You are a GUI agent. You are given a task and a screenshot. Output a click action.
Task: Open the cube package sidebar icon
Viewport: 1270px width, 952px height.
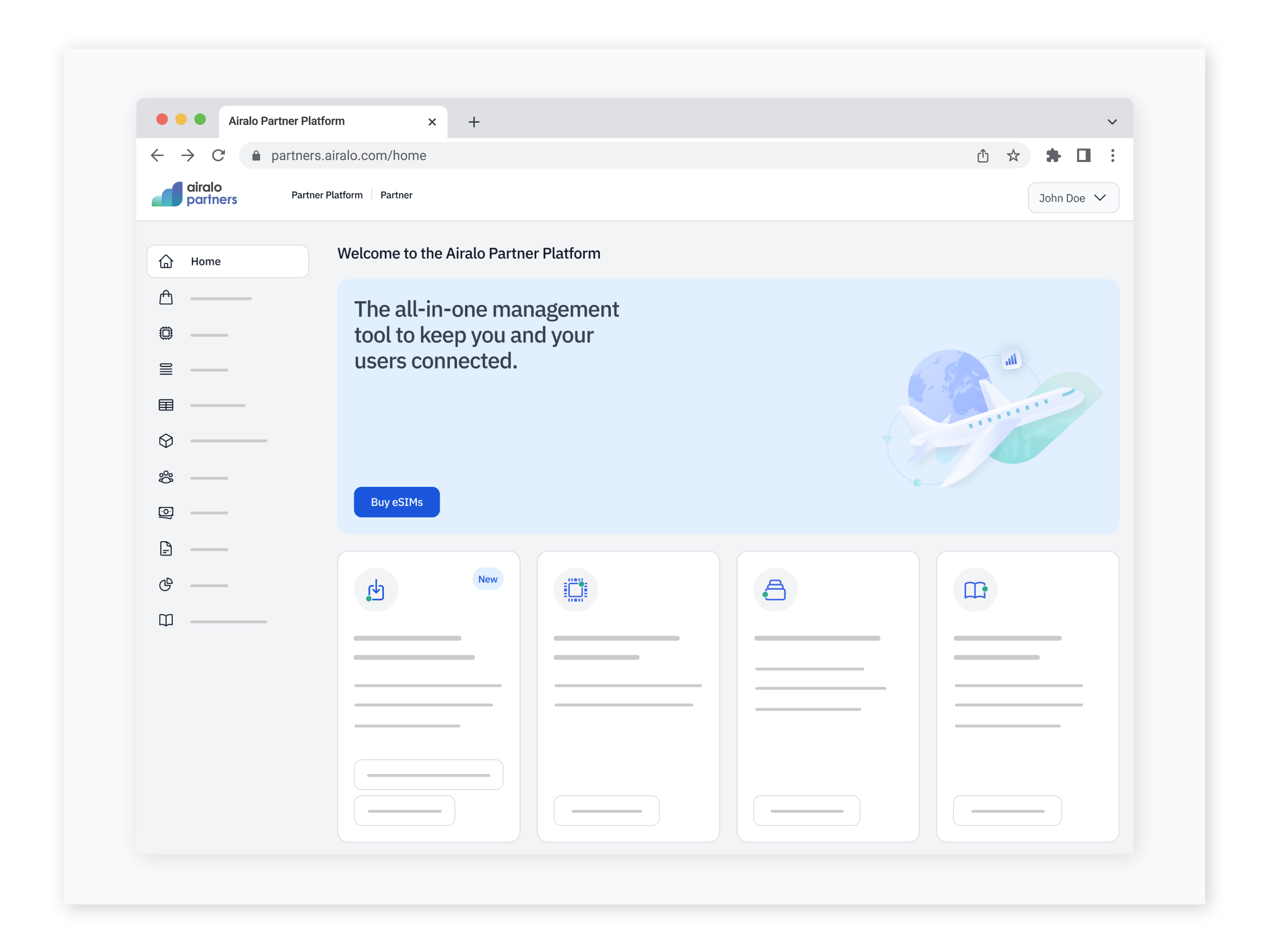[x=166, y=441]
